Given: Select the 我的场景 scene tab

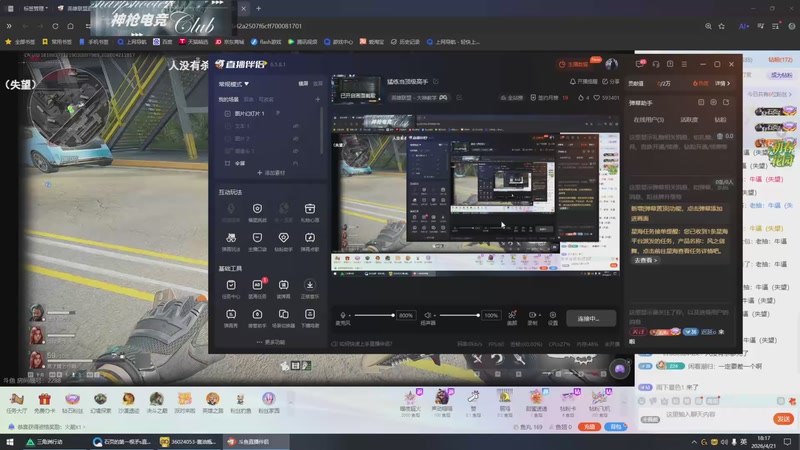Looking at the screenshot, I should 229,99.
